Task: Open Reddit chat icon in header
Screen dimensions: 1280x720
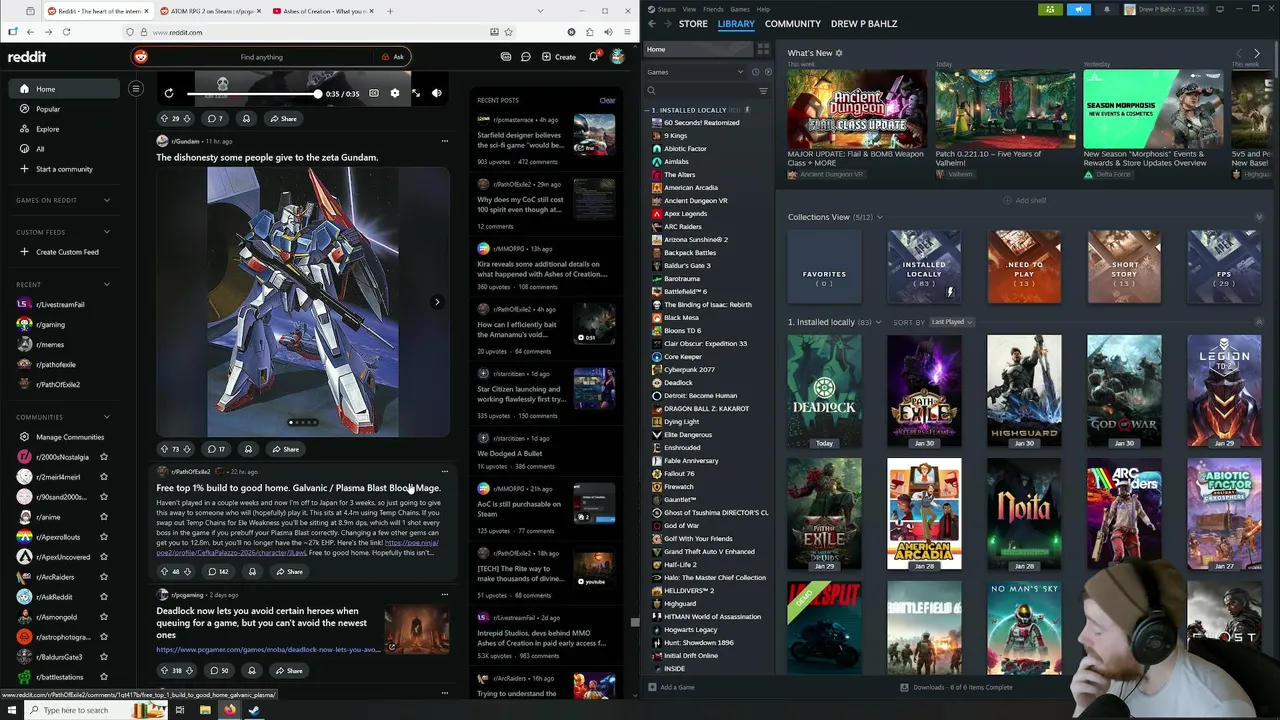Action: pyautogui.click(x=525, y=57)
